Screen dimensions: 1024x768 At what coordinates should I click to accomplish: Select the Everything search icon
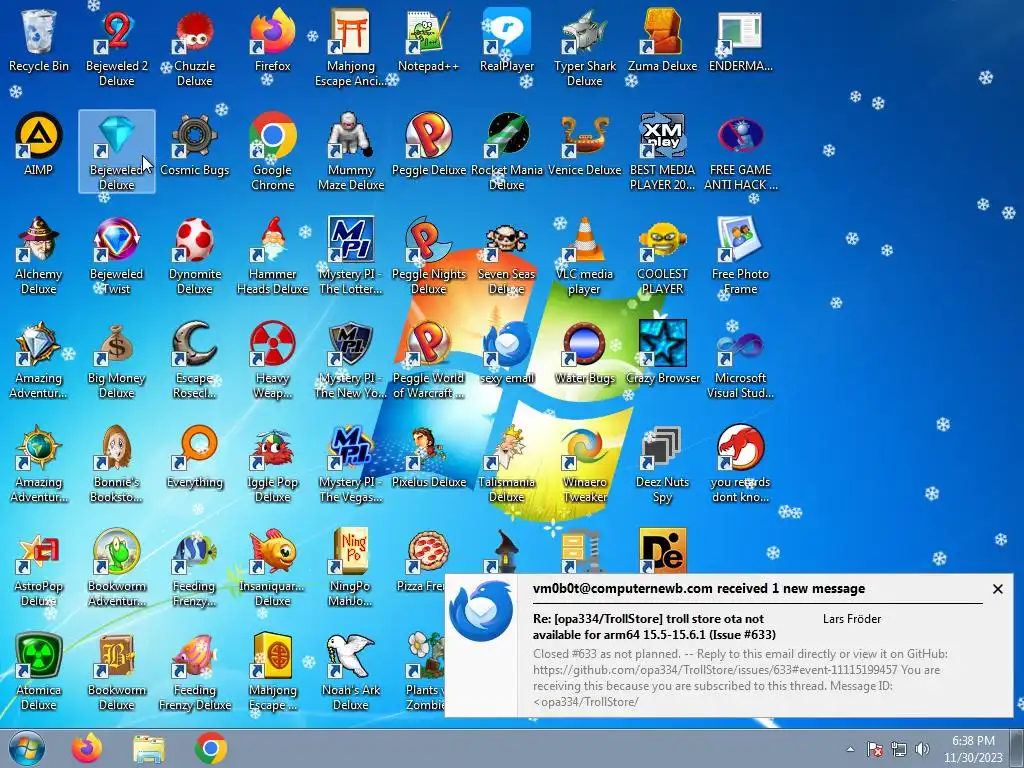pyautogui.click(x=195, y=457)
